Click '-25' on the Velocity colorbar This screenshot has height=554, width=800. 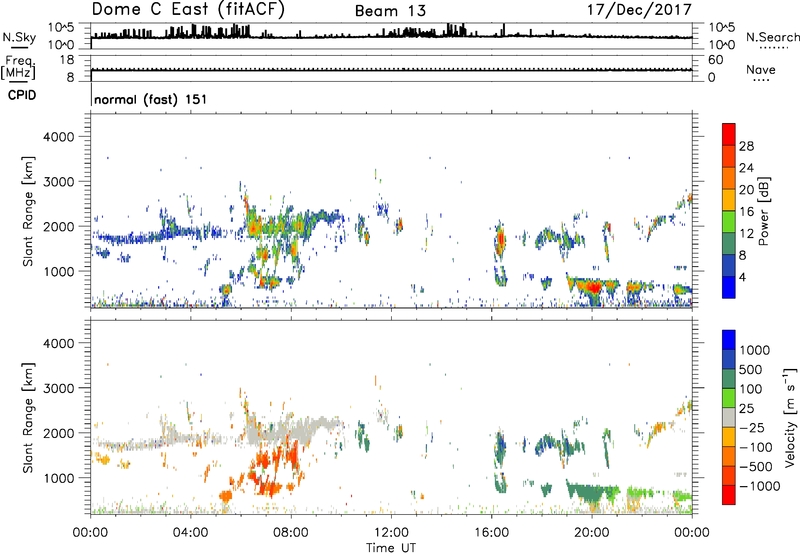click(x=753, y=427)
